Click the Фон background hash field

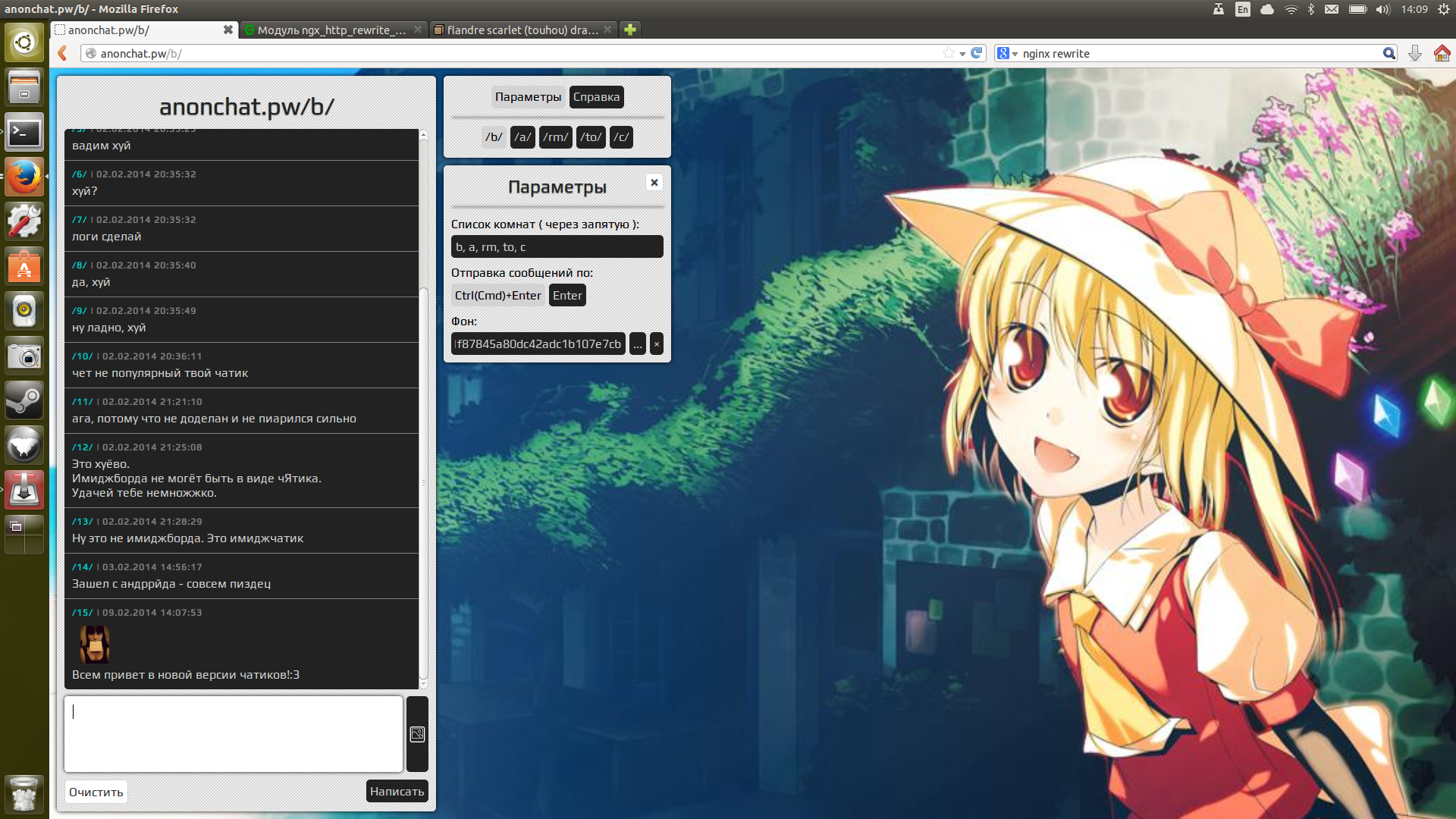point(538,344)
